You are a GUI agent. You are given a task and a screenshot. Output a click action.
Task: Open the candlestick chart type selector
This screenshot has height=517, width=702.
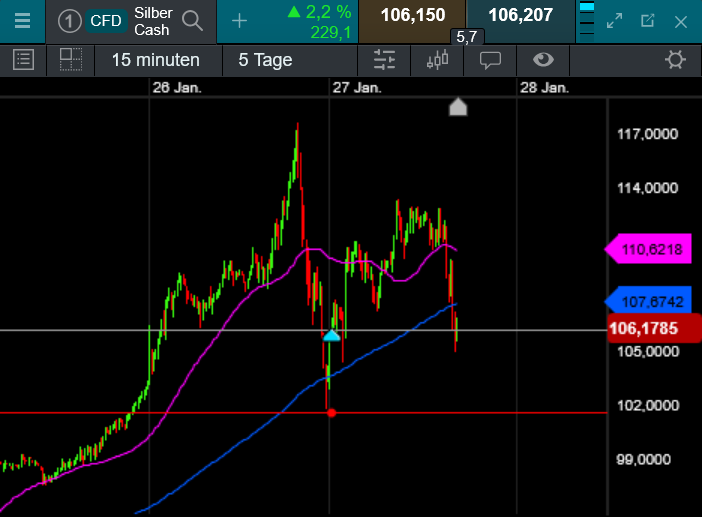point(437,60)
